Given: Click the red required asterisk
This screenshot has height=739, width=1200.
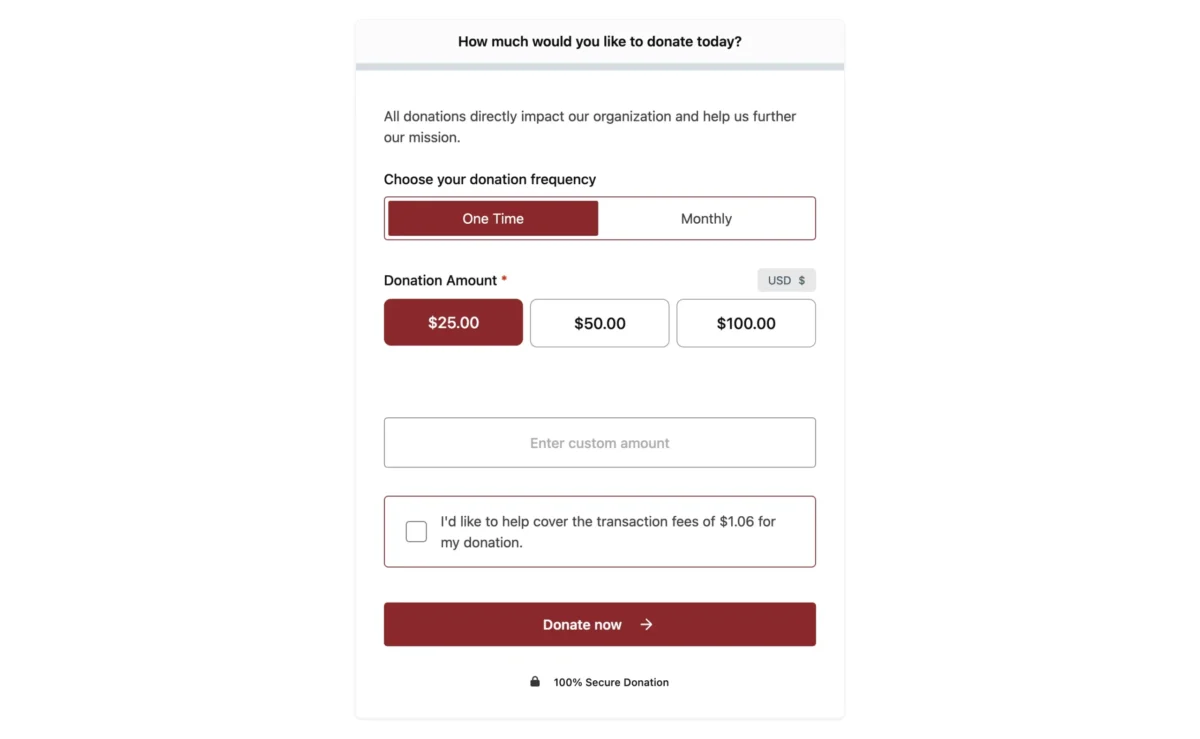Looking at the screenshot, I should 504,280.
